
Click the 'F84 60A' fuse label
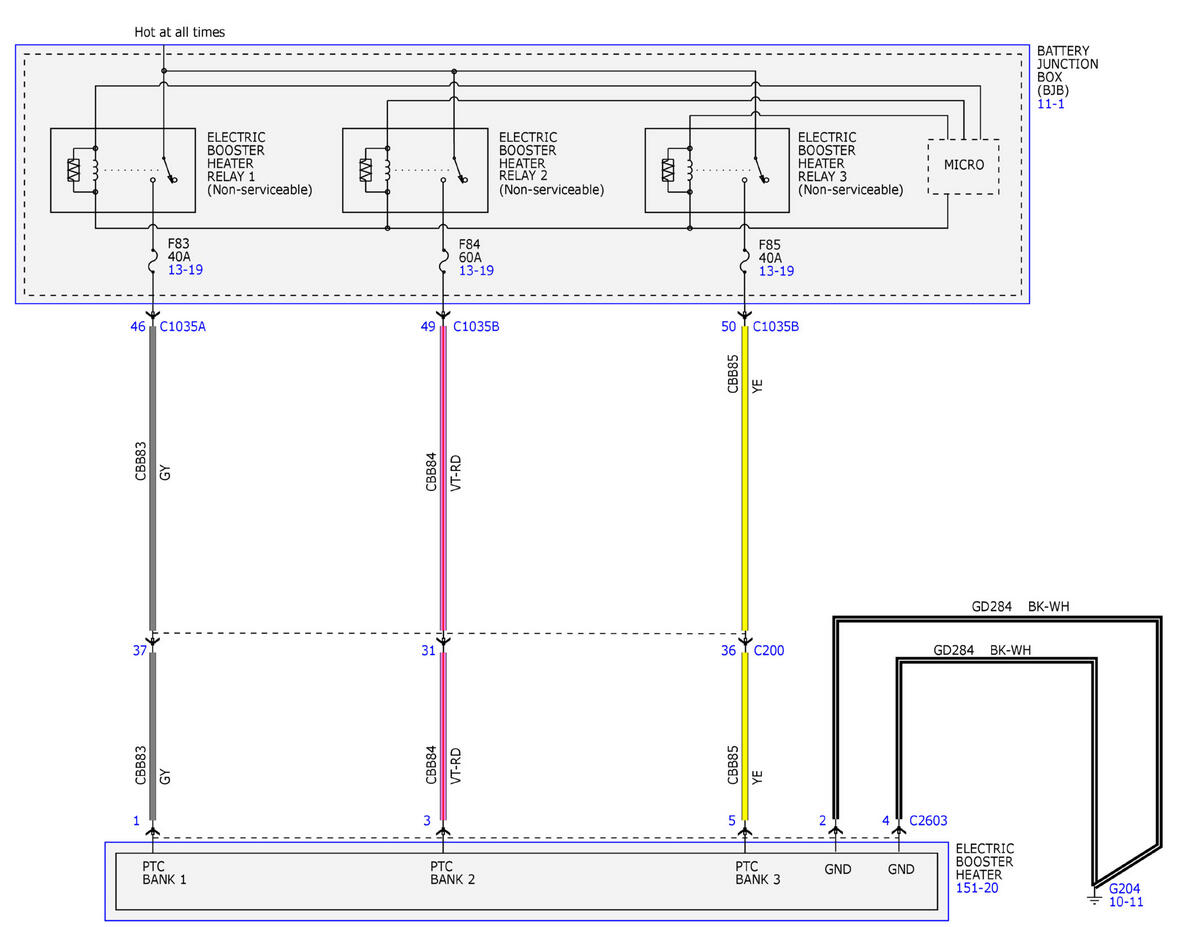471,250
